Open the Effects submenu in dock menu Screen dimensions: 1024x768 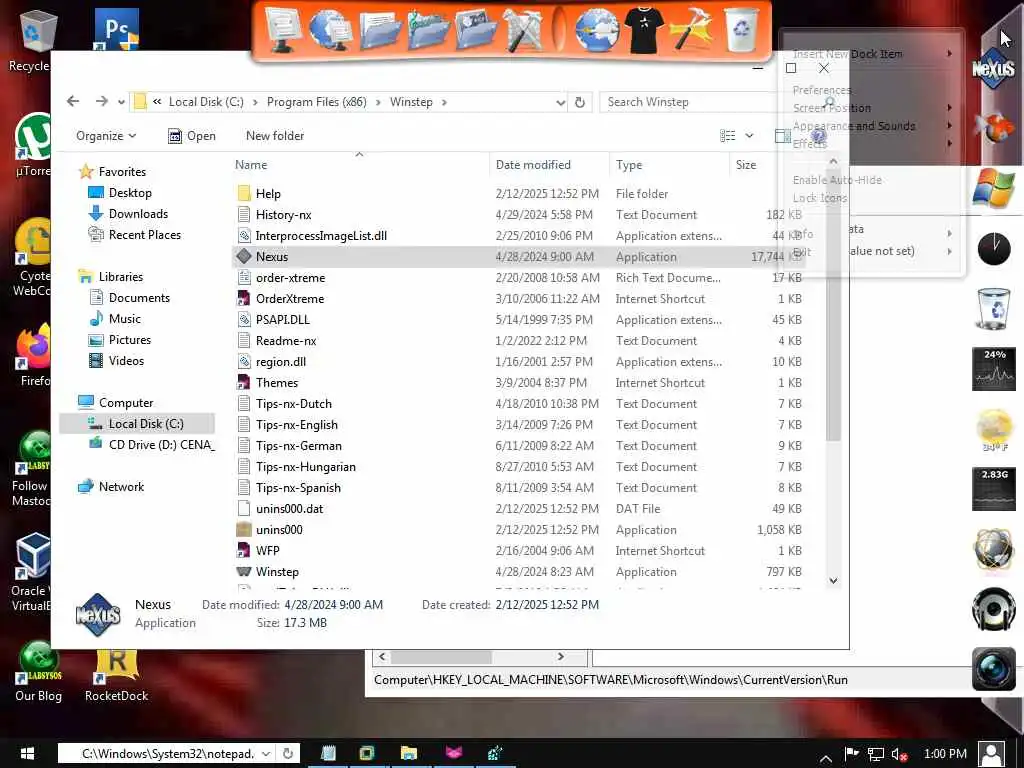click(x=872, y=144)
